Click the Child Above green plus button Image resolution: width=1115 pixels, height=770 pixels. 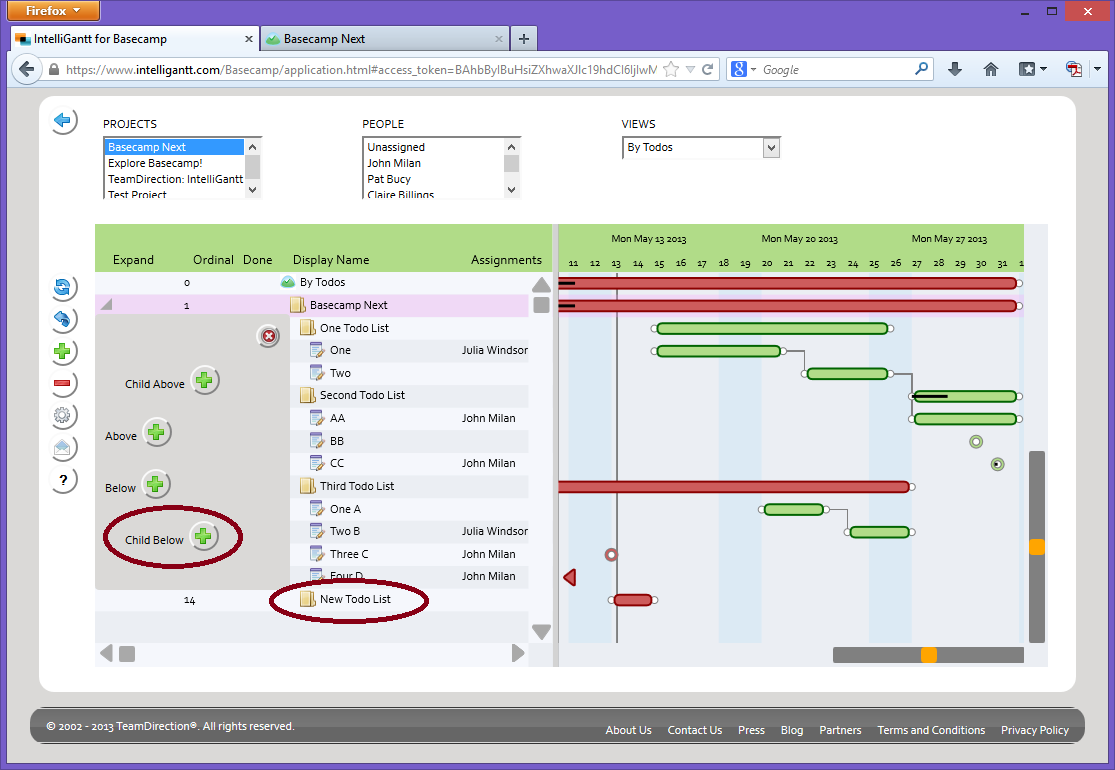pos(205,381)
